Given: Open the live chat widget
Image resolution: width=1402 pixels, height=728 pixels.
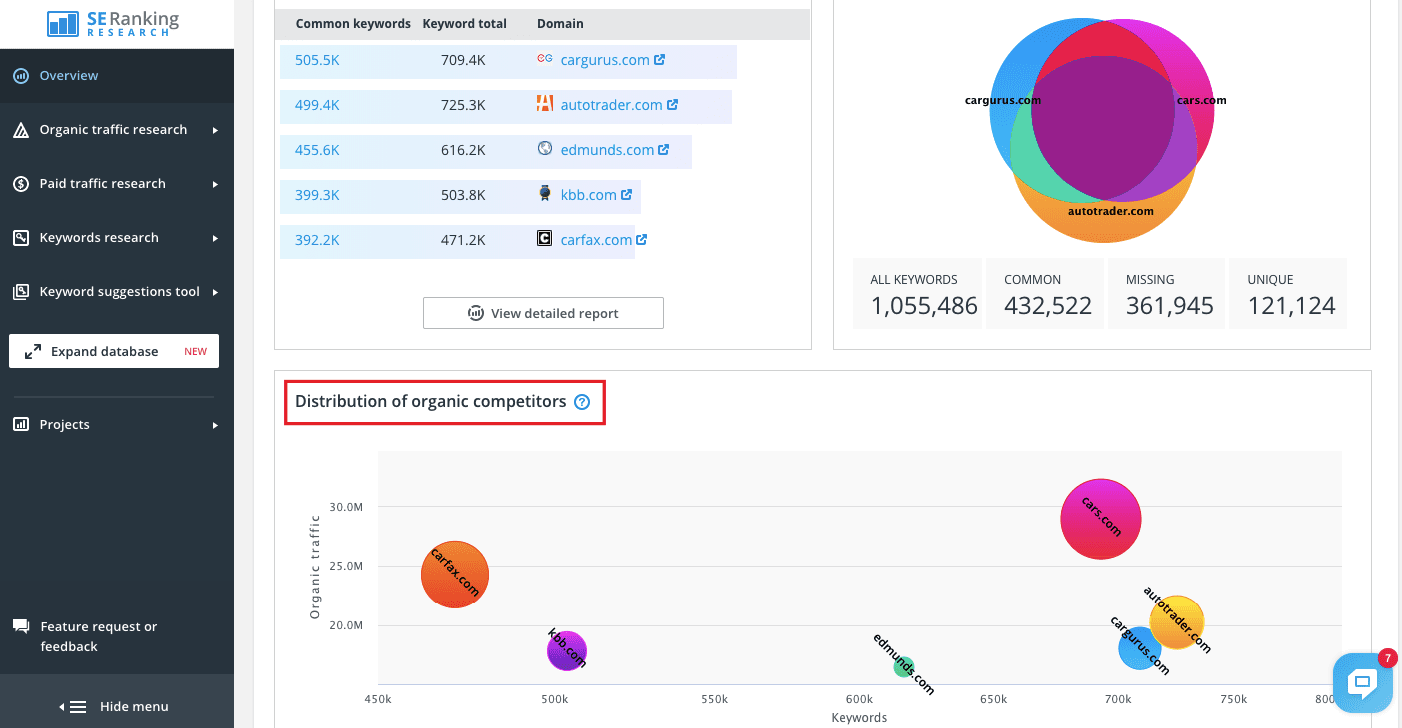Looking at the screenshot, I should pyautogui.click(x=1362, y=683).
